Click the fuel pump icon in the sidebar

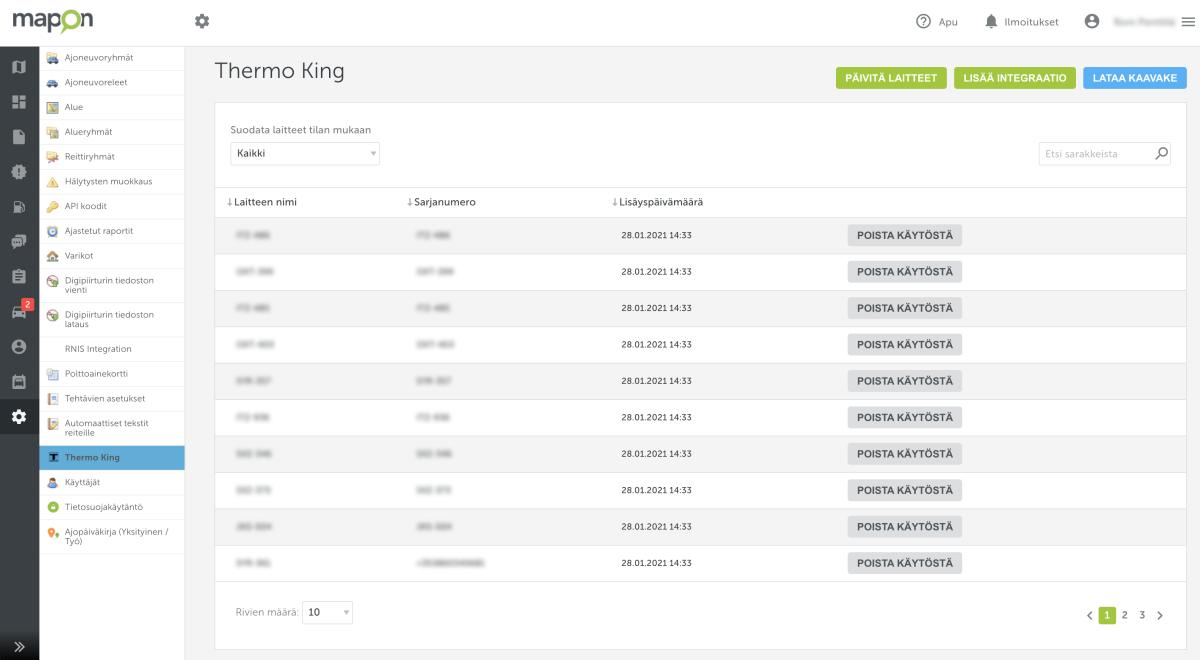19,207
